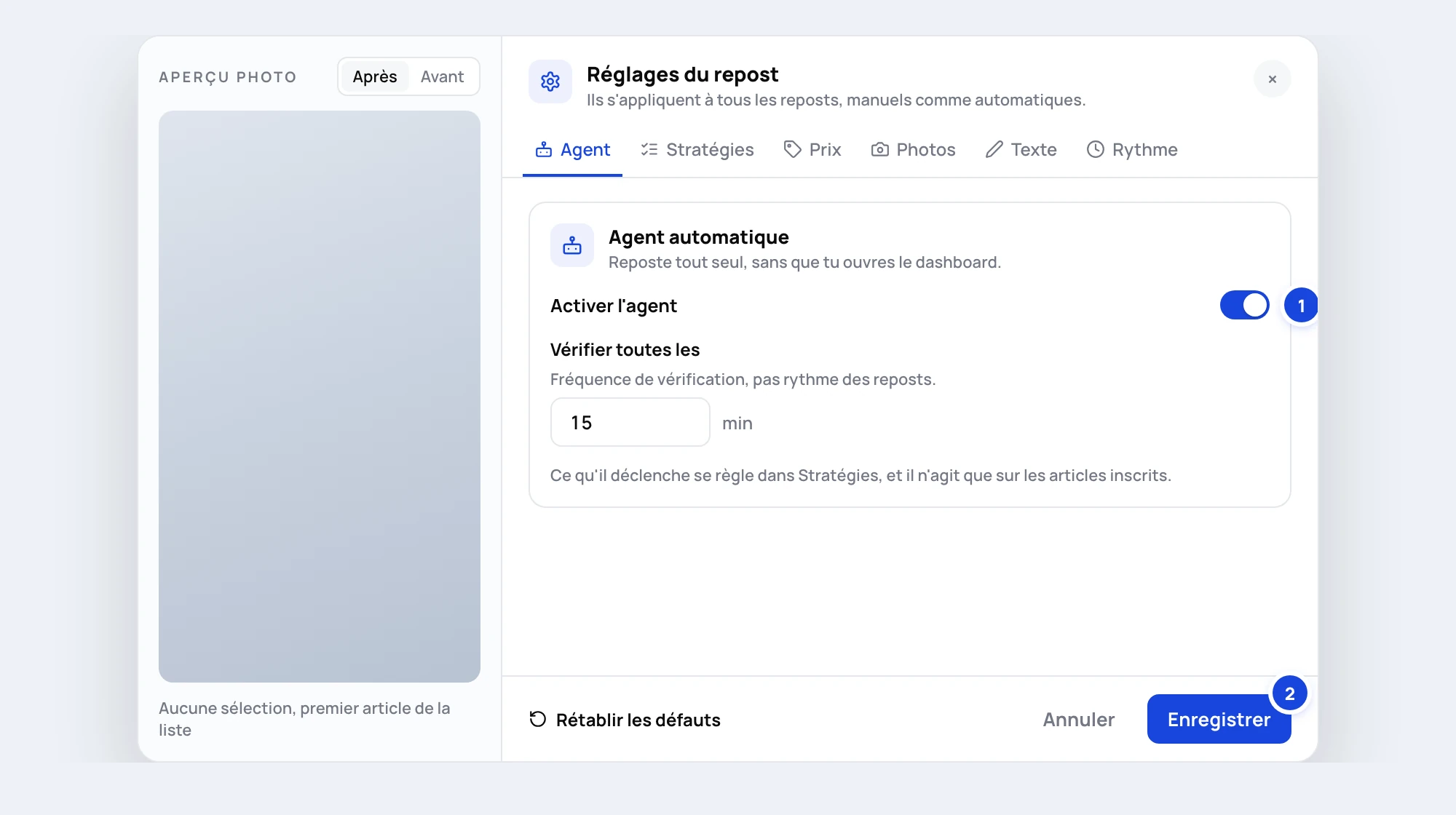
Task: Click the Ils s'appliquent à tous les reposts subtitle
Action: [836, 100]
